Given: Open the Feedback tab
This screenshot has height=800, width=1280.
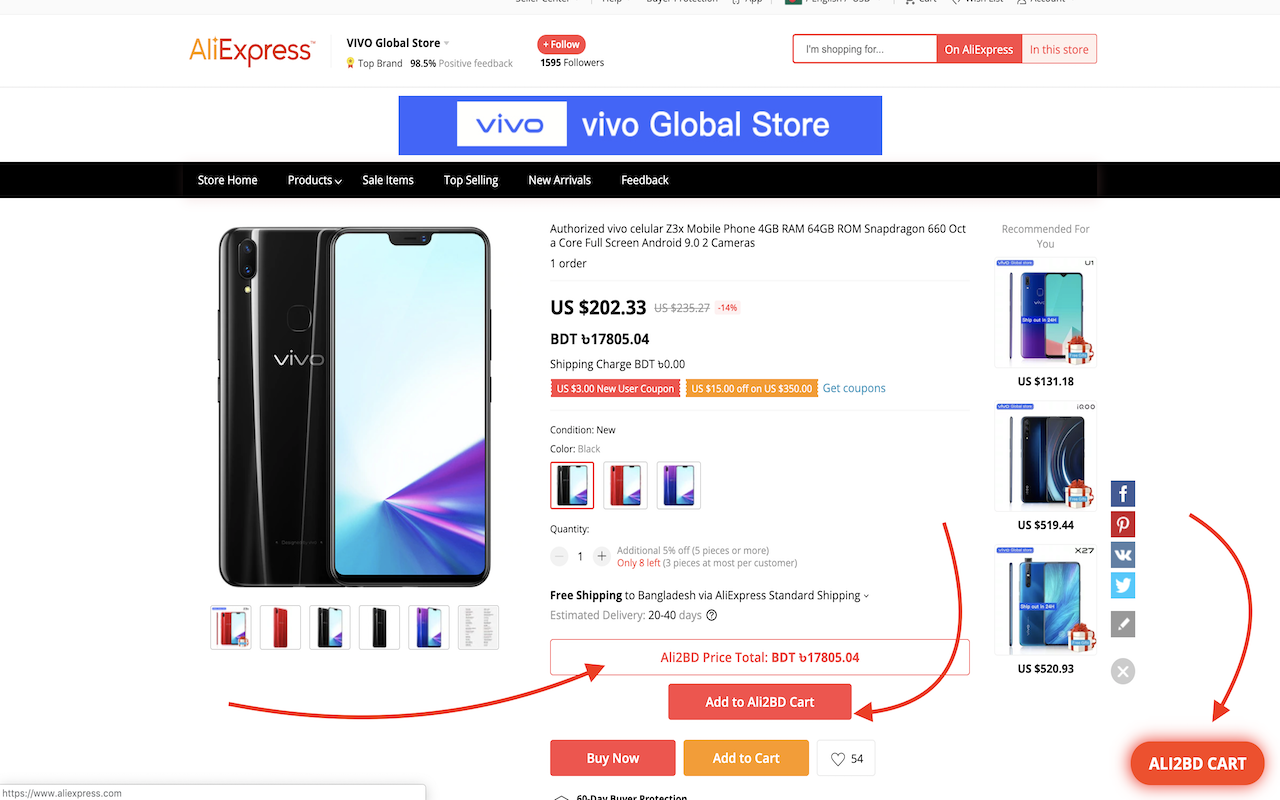Looking at the screenshot, I should 644,181.
